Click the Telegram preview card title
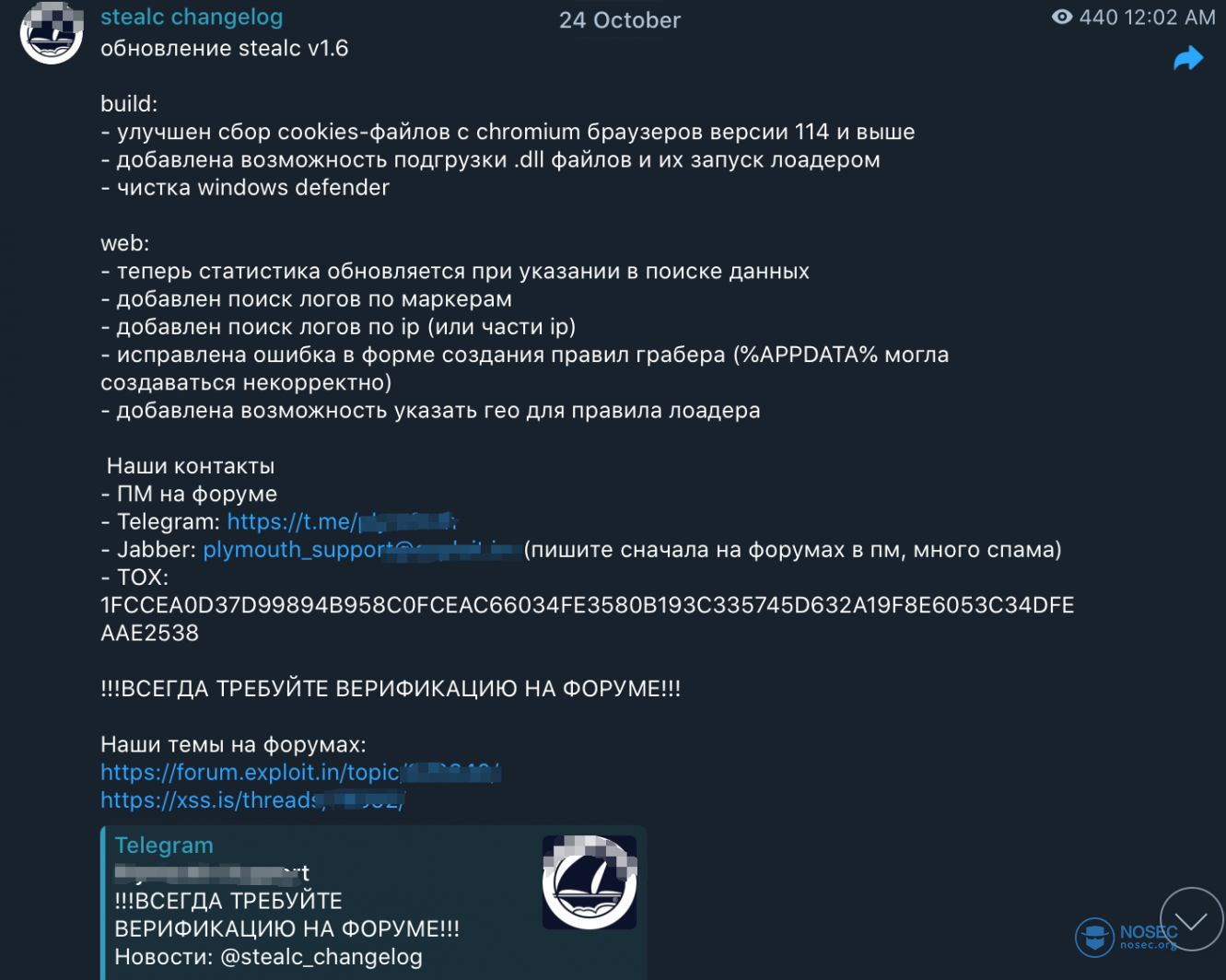This screenshot has height=980, width=1226. tap(164, 846)
